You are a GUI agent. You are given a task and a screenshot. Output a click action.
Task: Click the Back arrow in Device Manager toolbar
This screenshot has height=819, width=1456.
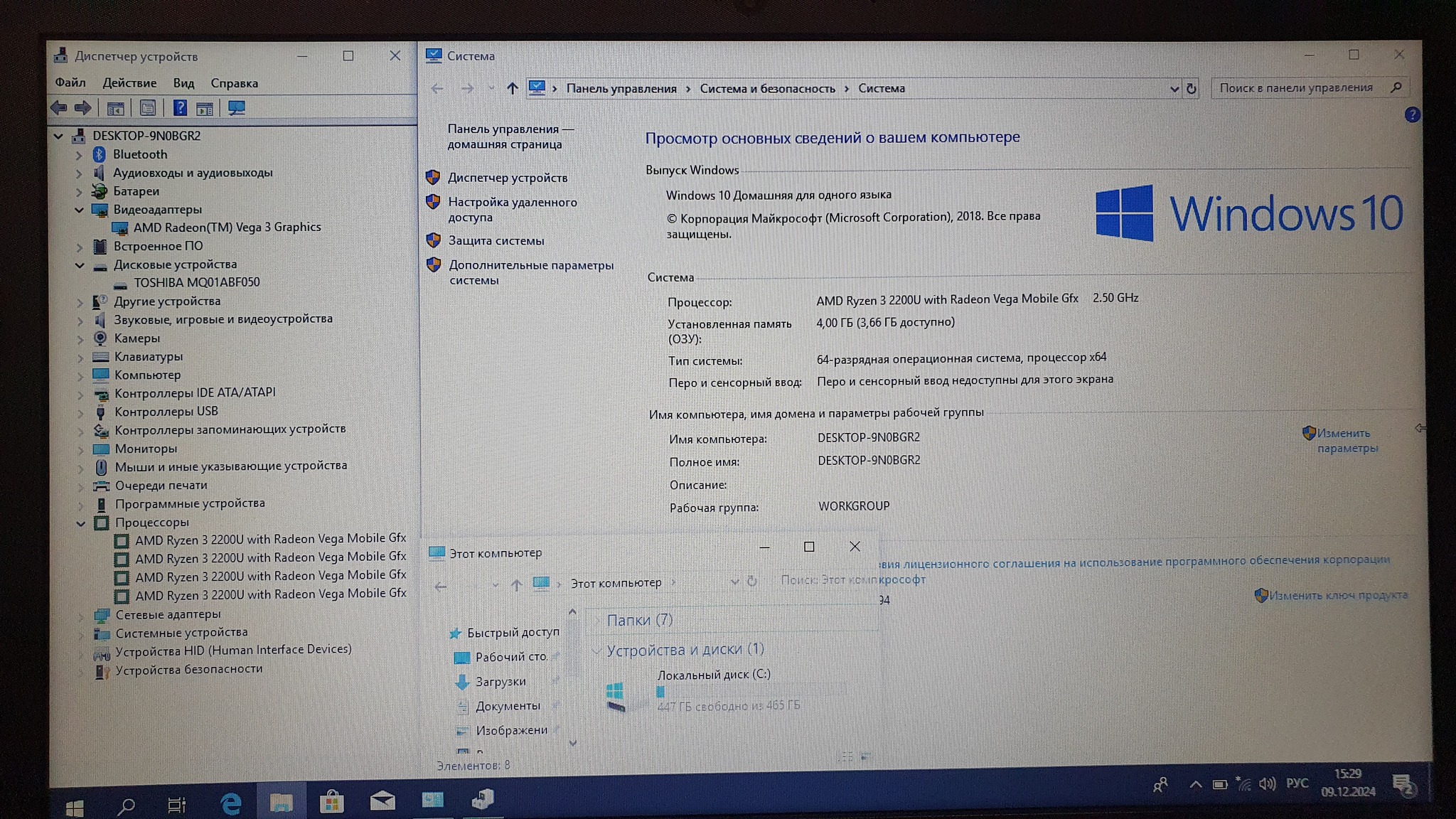(59, 108)
